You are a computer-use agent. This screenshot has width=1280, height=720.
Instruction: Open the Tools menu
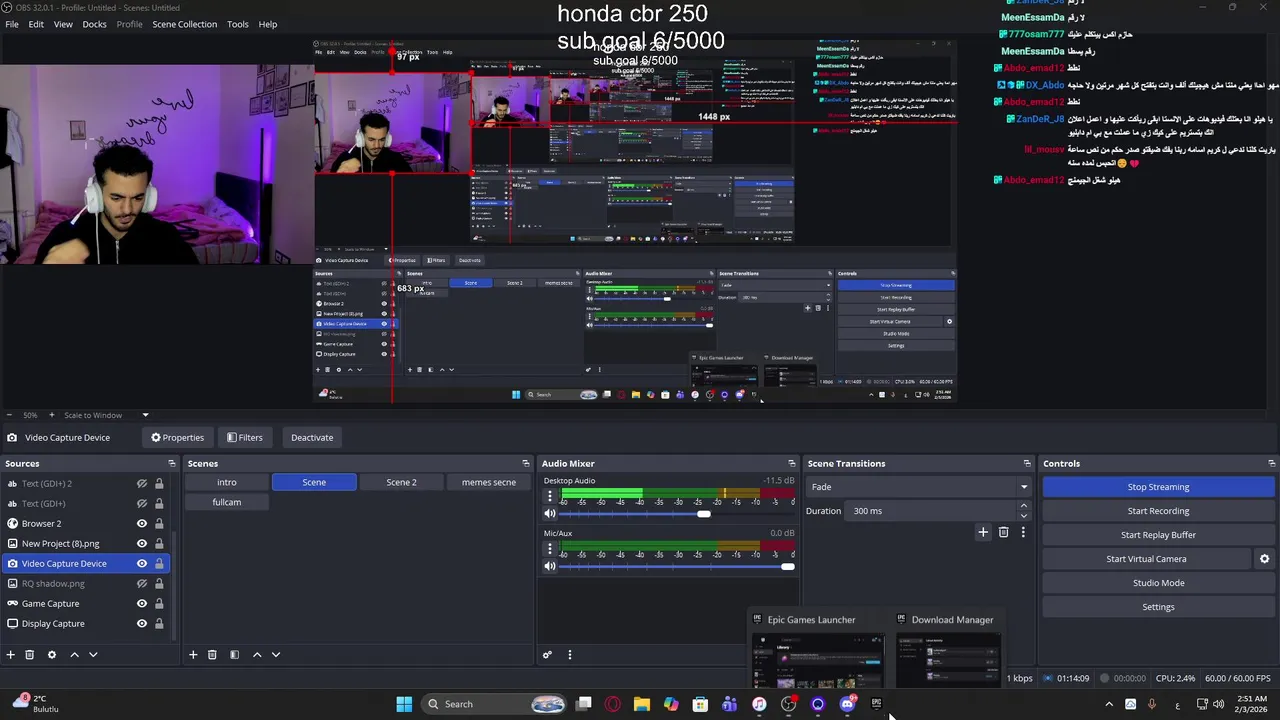pos(238,24)
